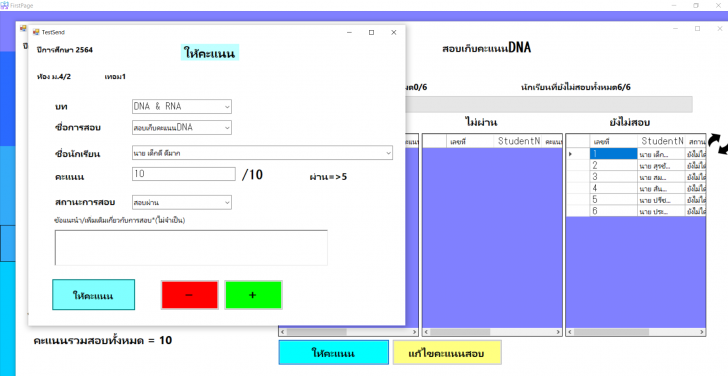The height and width of the screenshot is (376, 728).
Task: Click the สอบเก็บคะแนนDNA title in main window
Action: click(x=487, y=48)
